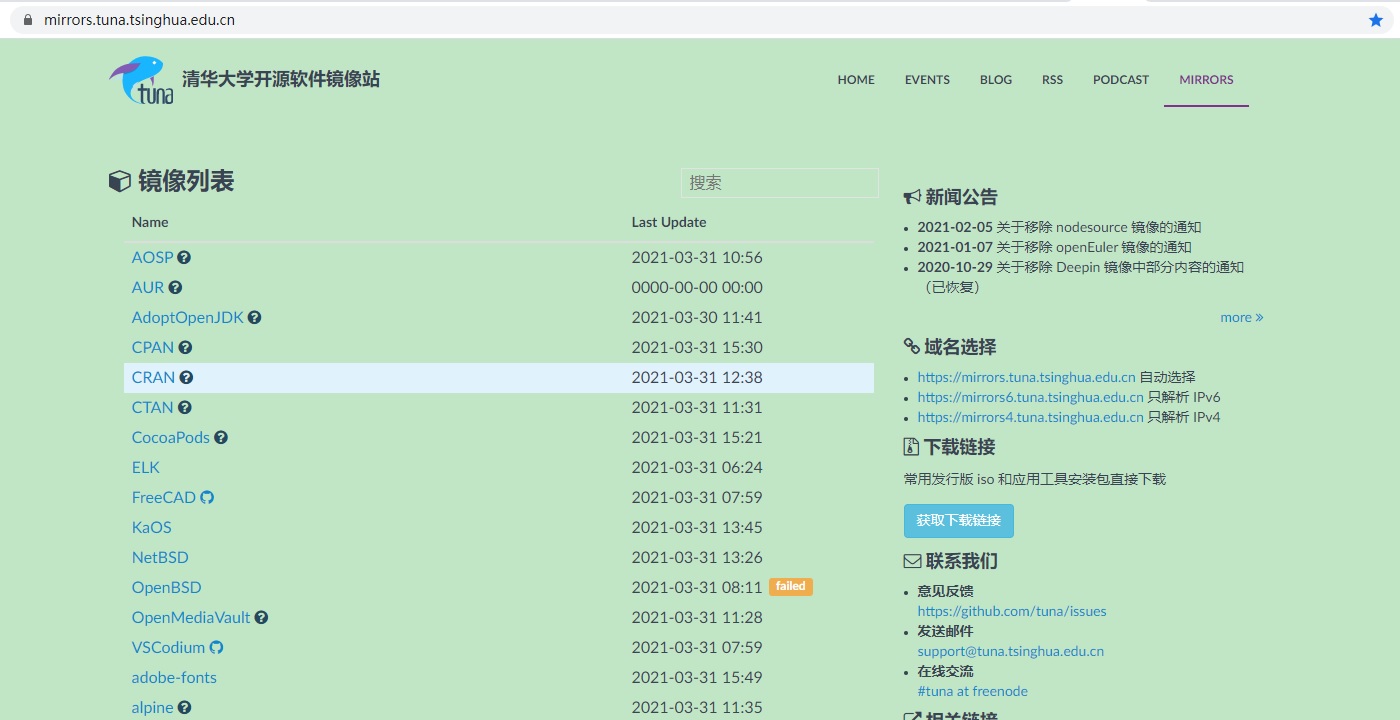Click the 清华大学开源软件镜像站 site title
1400x720 pixels.
pos(281,79)
